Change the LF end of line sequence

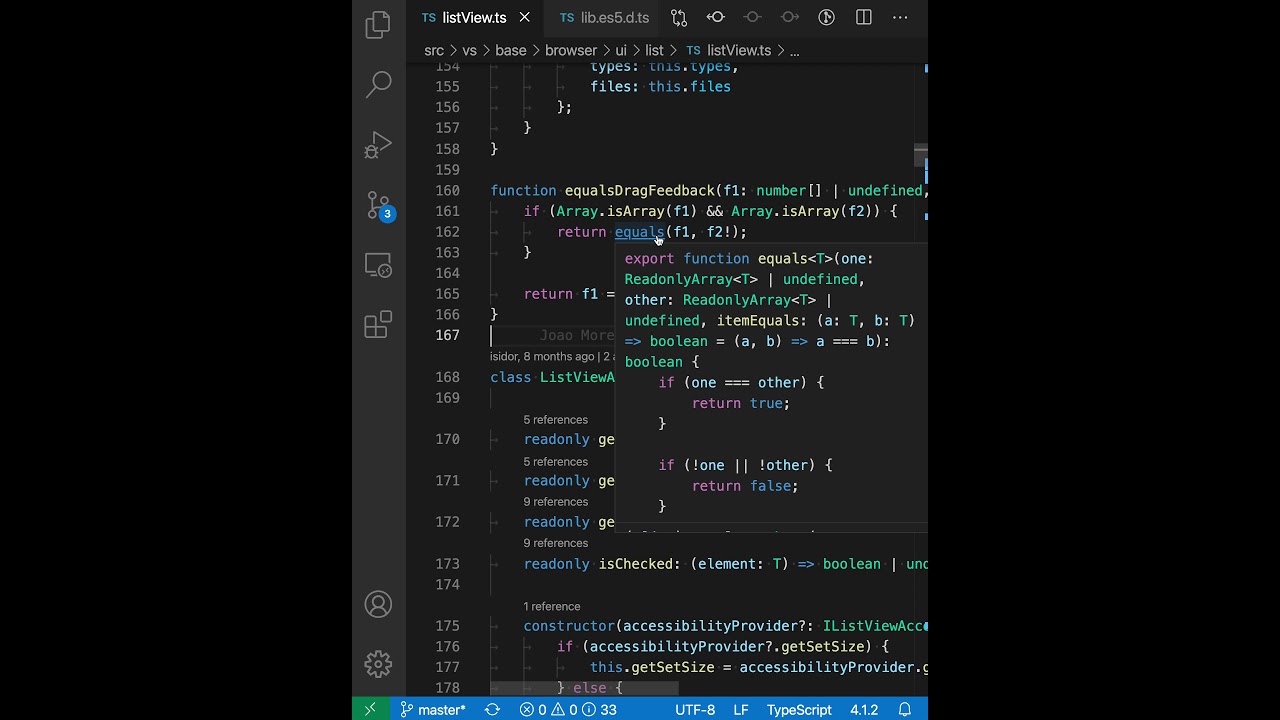741,709
